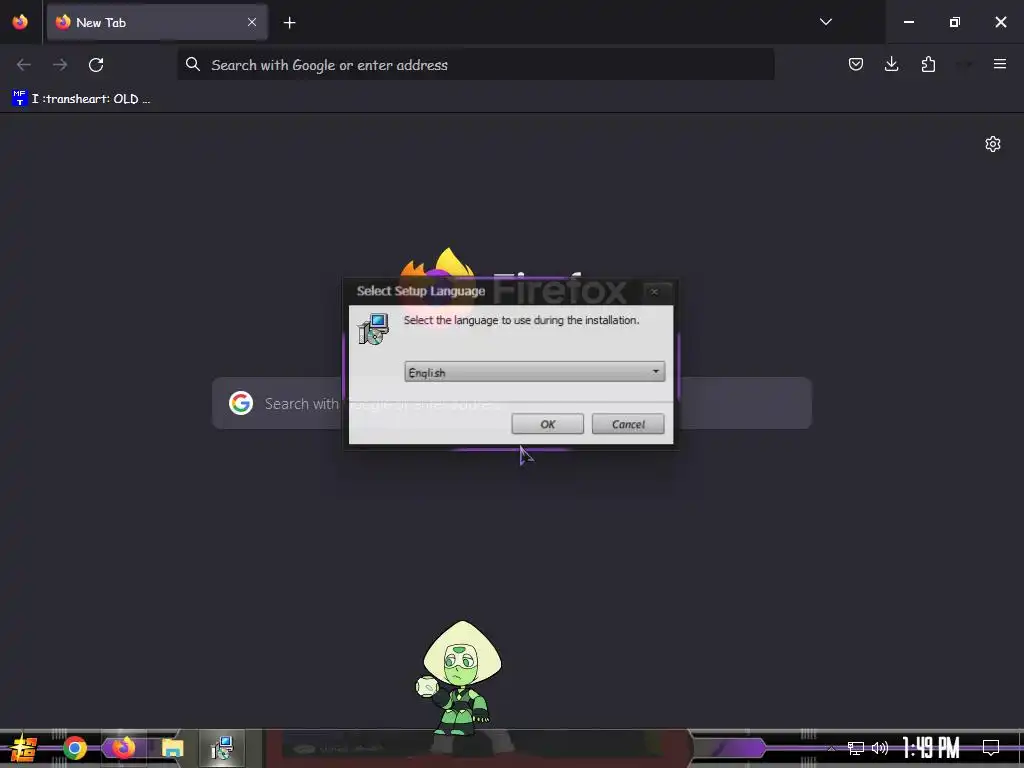Open the 1:49 PM clock

(x=931, y=748)
